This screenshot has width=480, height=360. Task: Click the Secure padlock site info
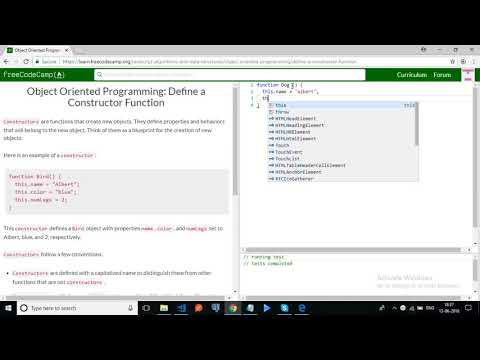pyautogui.click(x=46, y=62)
